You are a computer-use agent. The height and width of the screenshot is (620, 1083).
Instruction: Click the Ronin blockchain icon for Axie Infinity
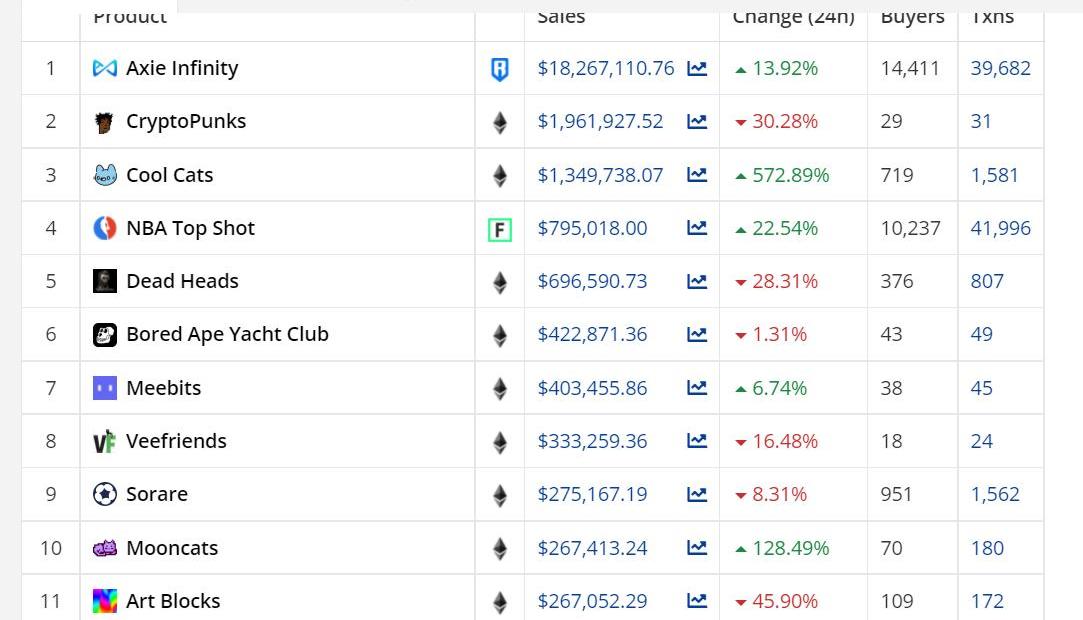(x=499, y=69)
